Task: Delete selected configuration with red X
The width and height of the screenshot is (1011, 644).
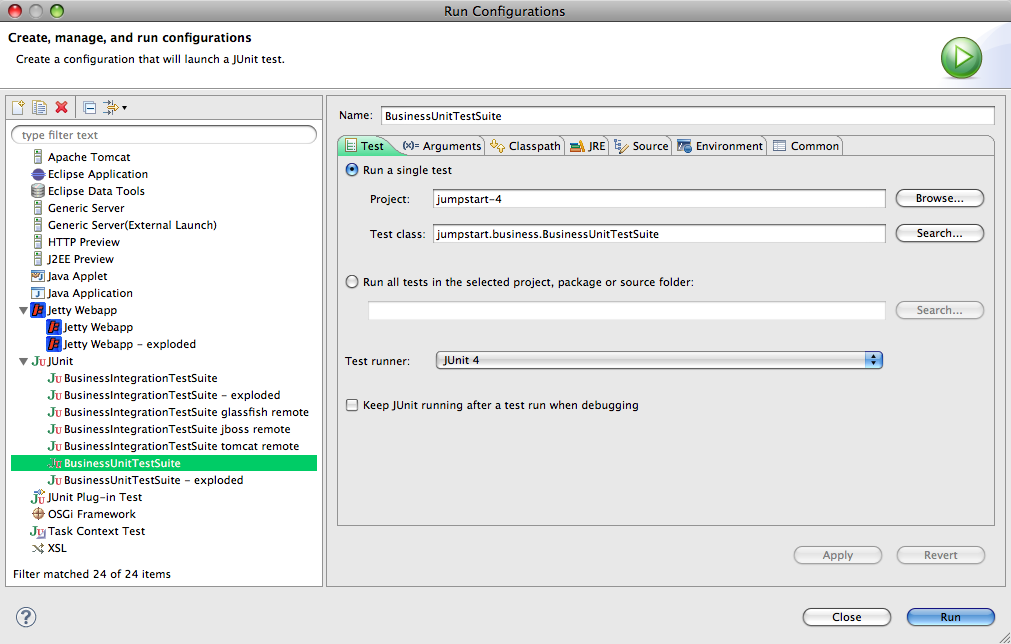Action: pyautogui.click(x=61, y=107)
